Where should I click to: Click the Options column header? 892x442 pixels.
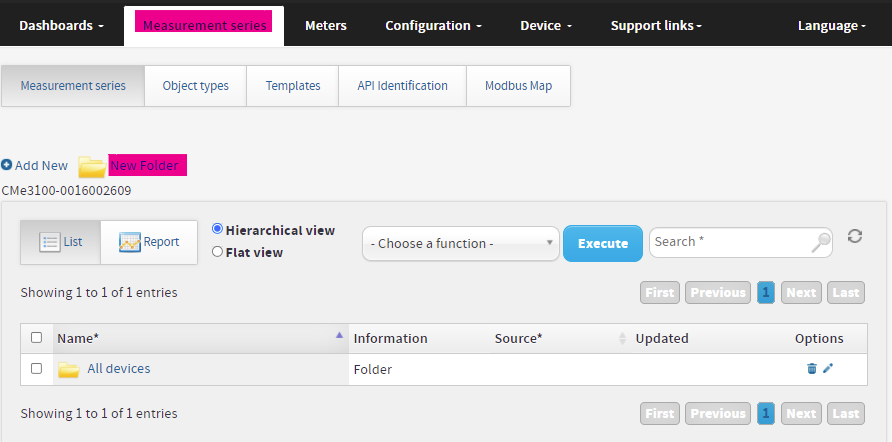pos(819,338)
